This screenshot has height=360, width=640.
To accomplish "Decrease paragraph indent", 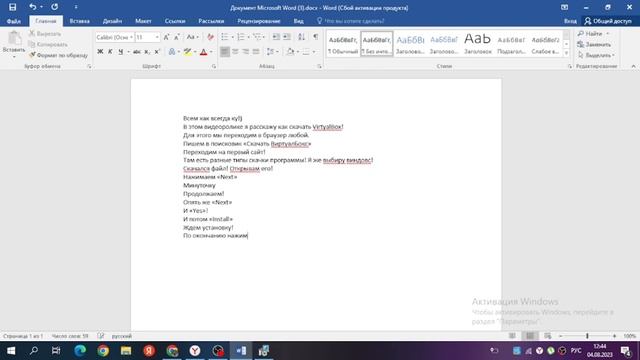I will 276,37.
